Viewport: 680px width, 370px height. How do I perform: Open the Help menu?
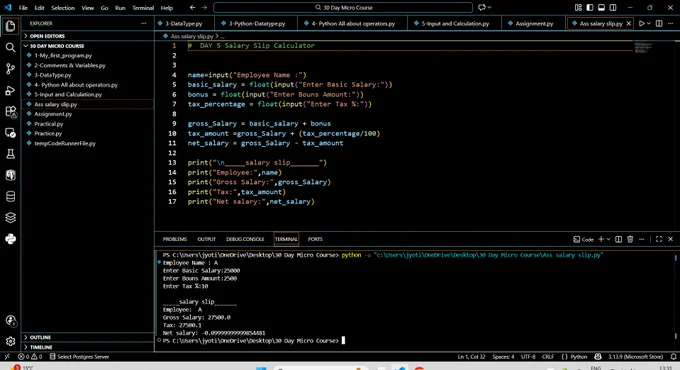pos(167,8)
